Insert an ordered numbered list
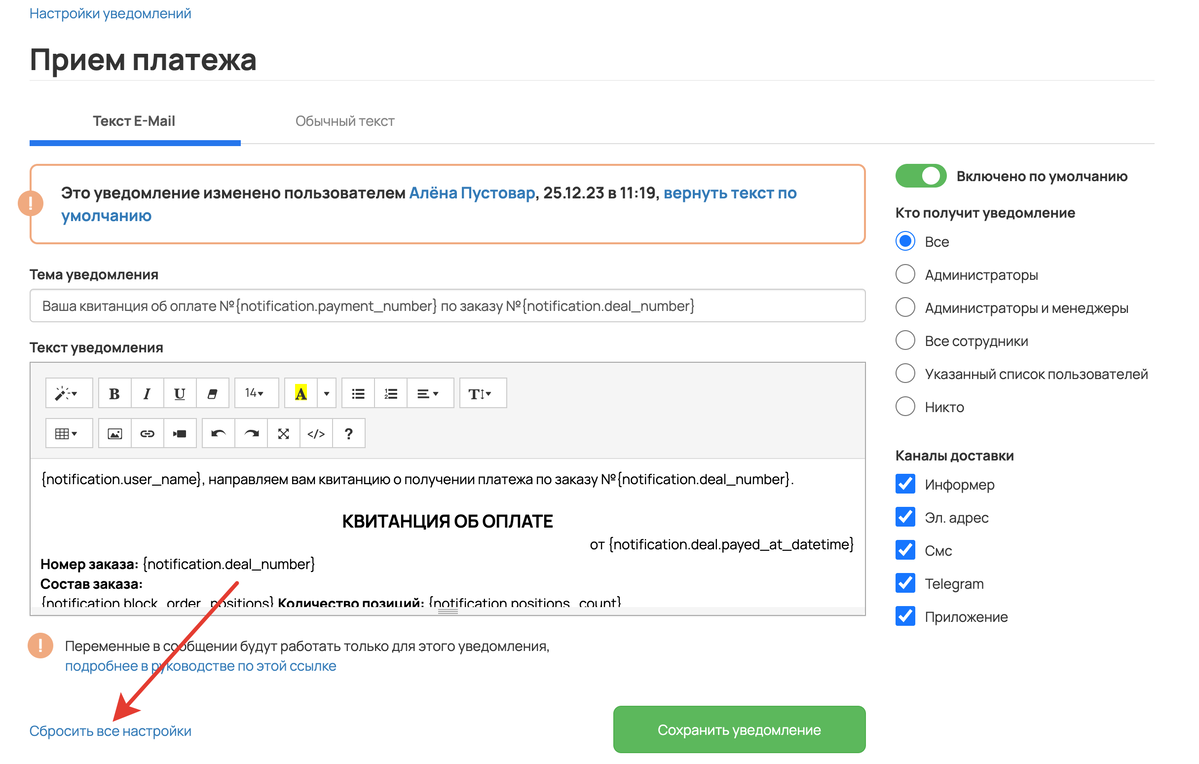The width and height of the screenshot is (1199, 764). 391,393
